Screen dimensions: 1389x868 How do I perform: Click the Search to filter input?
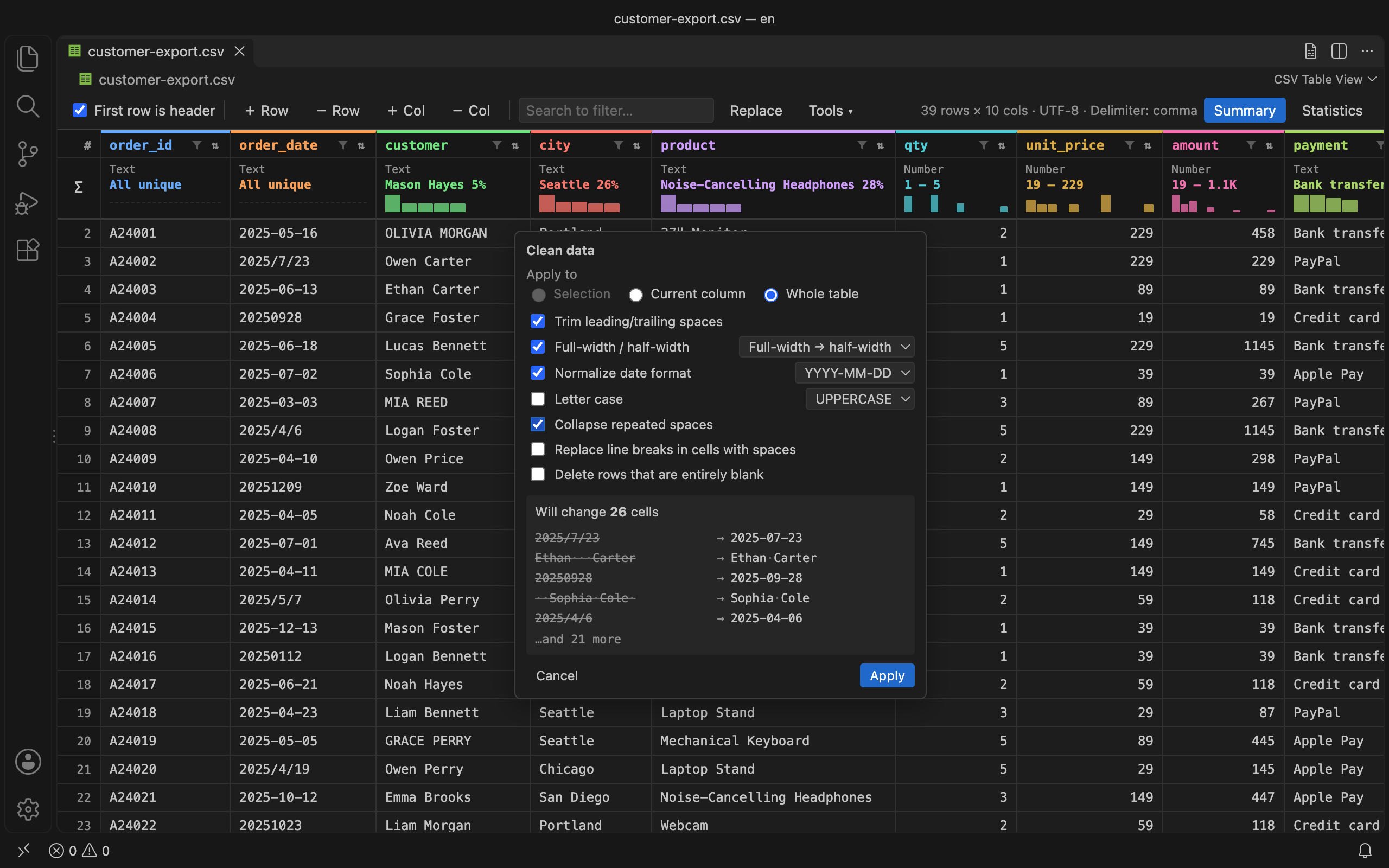coord(616,110)
